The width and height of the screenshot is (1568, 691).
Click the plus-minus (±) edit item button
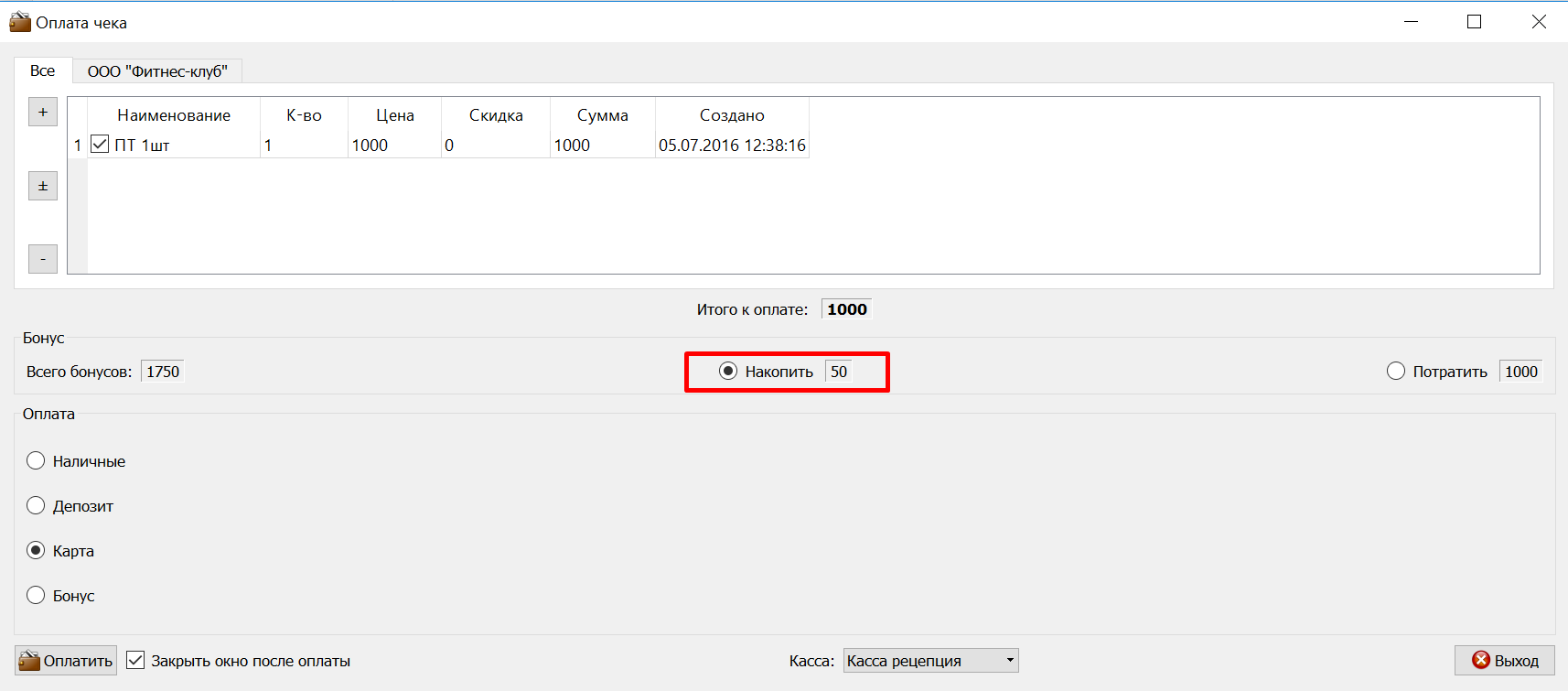(43, 186)
